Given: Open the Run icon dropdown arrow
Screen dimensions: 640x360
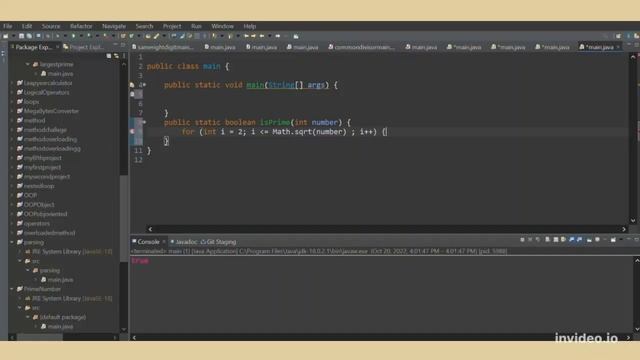Looking at the screenshot, I should pos(81,36).
